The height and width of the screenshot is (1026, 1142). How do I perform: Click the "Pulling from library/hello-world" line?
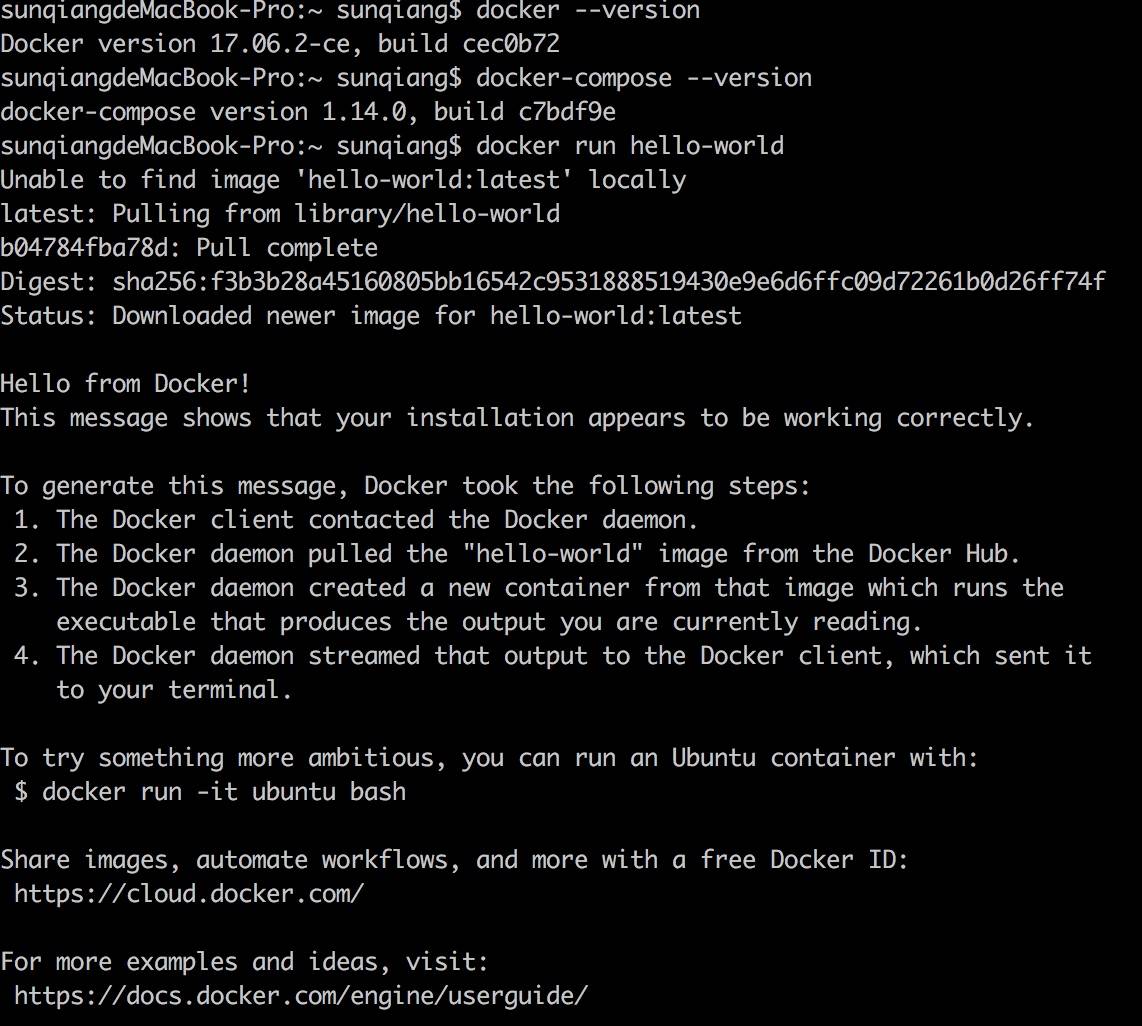click(280, 214)
